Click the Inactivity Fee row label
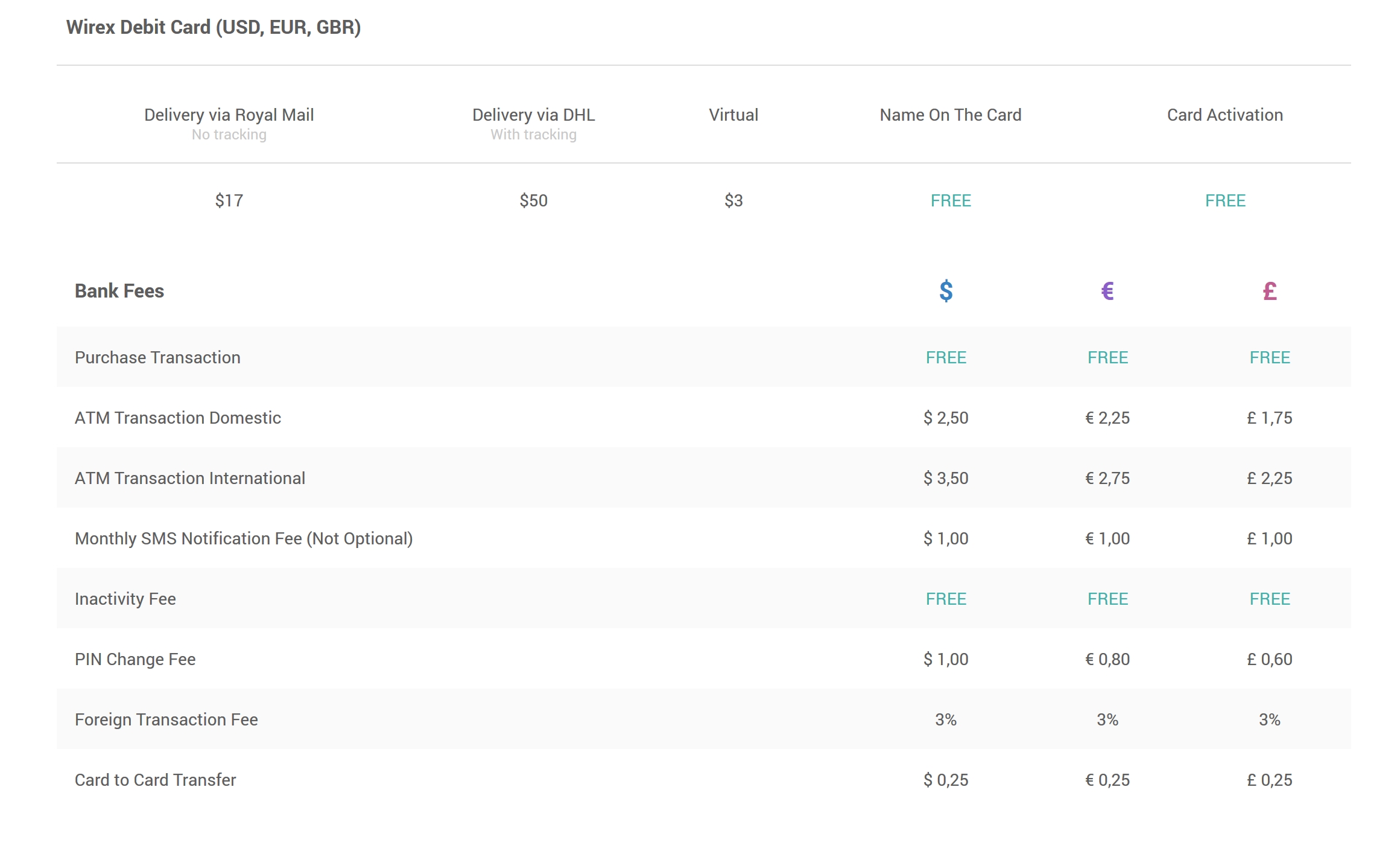 125,599
